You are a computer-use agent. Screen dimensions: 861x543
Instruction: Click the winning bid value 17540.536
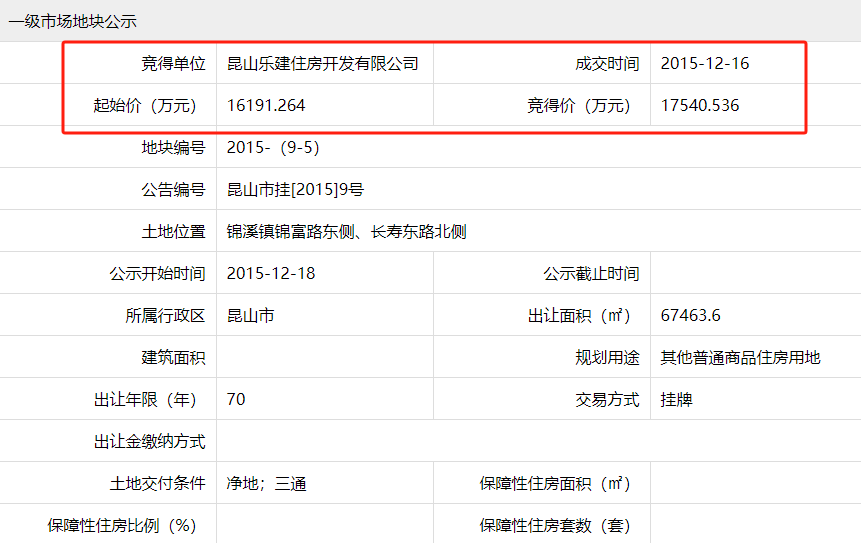pos(700,105)
